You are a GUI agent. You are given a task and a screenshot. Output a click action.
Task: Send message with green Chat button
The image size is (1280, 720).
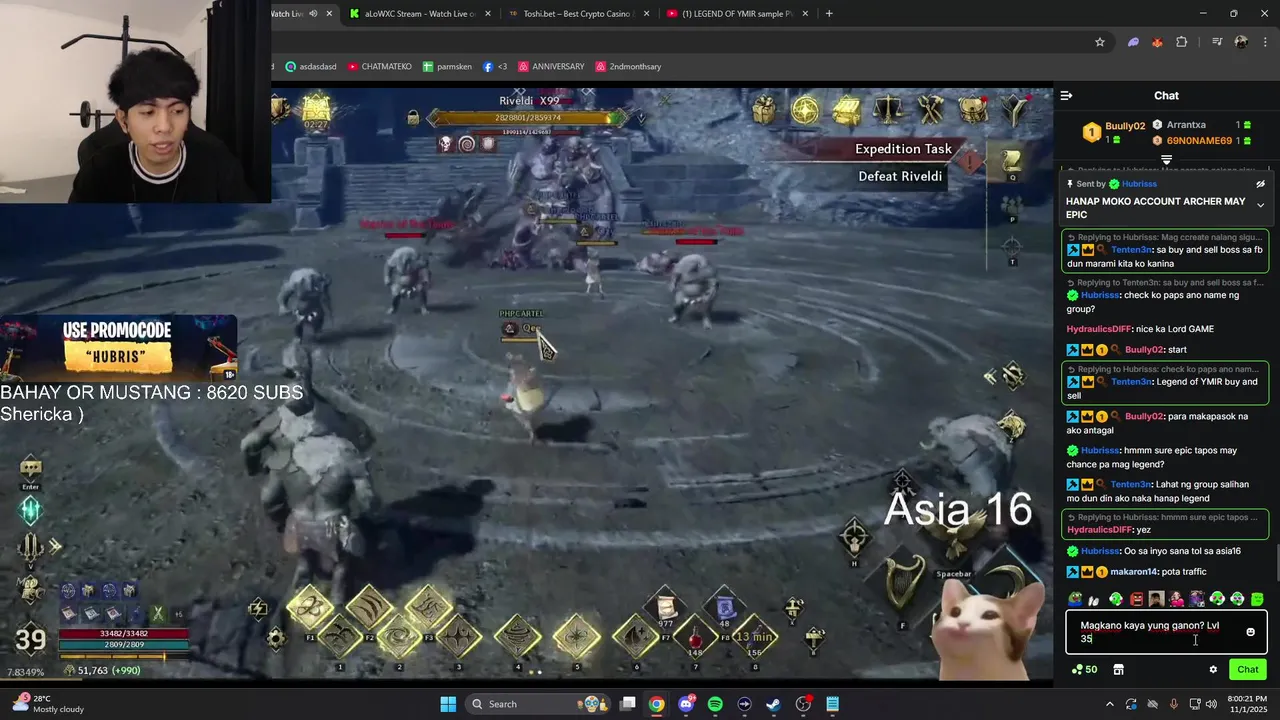coord(1248,670)
